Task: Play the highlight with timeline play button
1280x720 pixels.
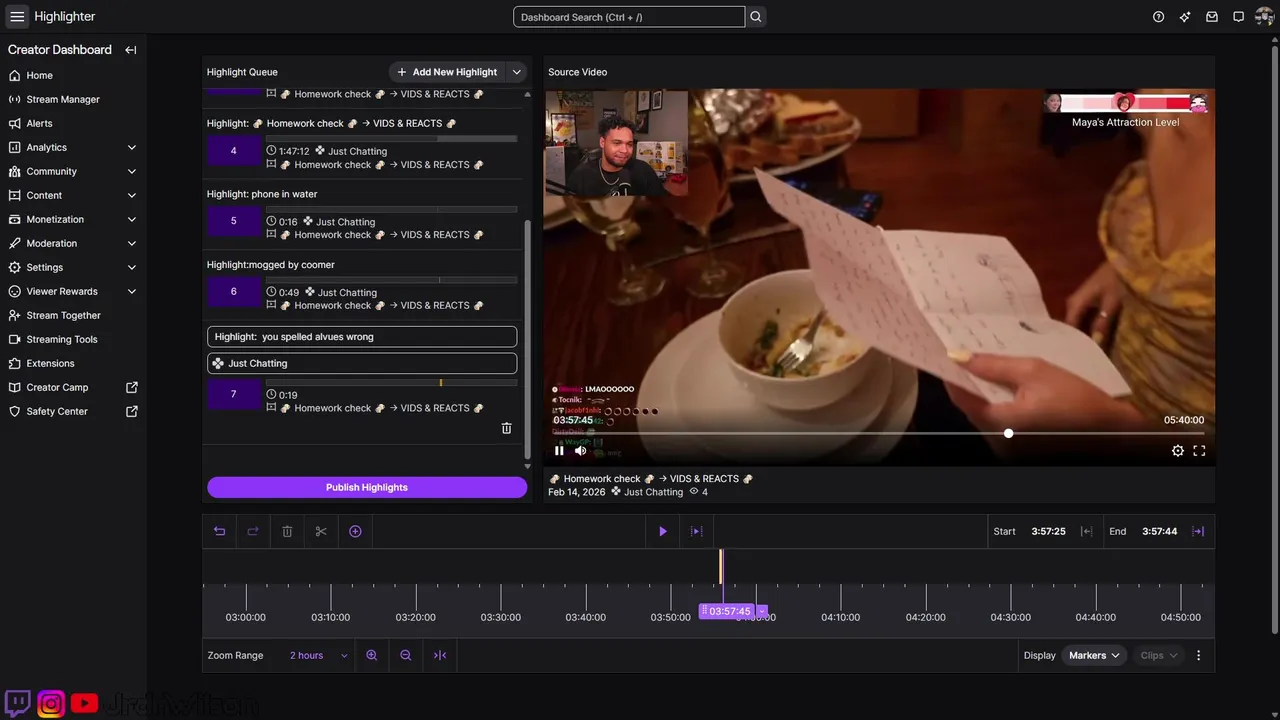Action: pyautogui.click(x=662, y=531)
